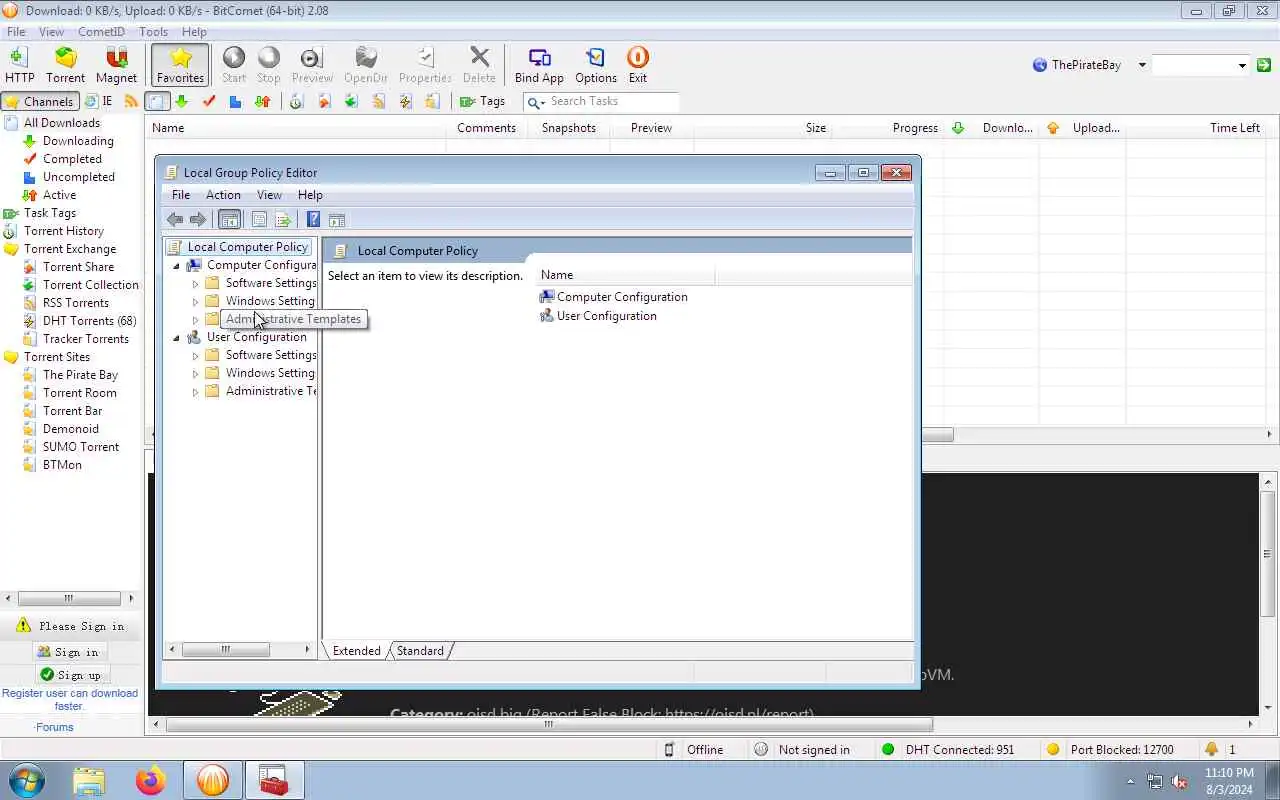
Task: Collapse the User Configuration tree node
Action: [177, 338]
